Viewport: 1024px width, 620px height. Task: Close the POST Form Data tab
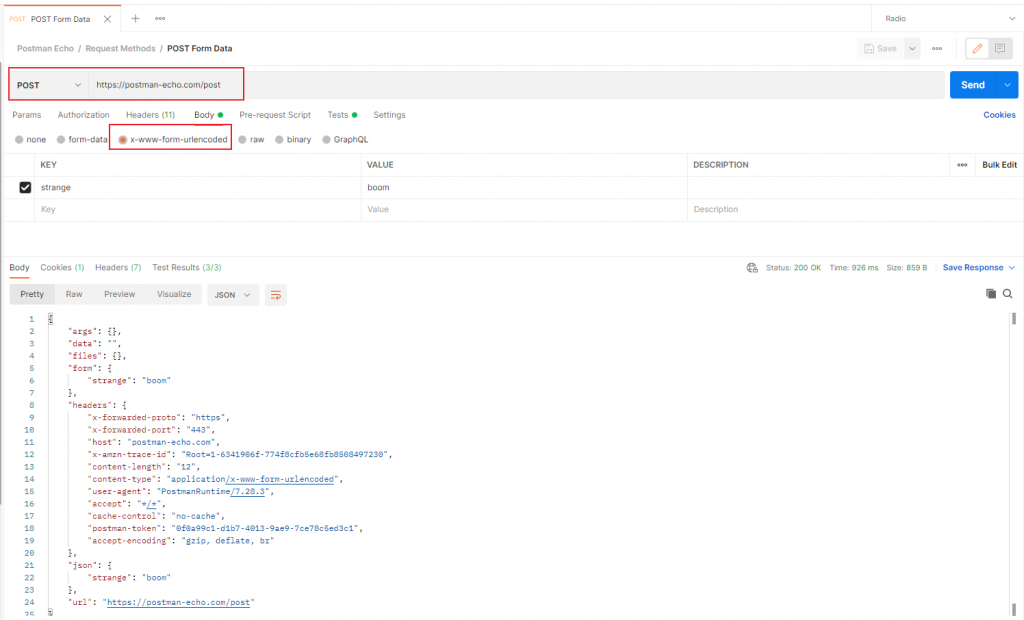[107, 19]
